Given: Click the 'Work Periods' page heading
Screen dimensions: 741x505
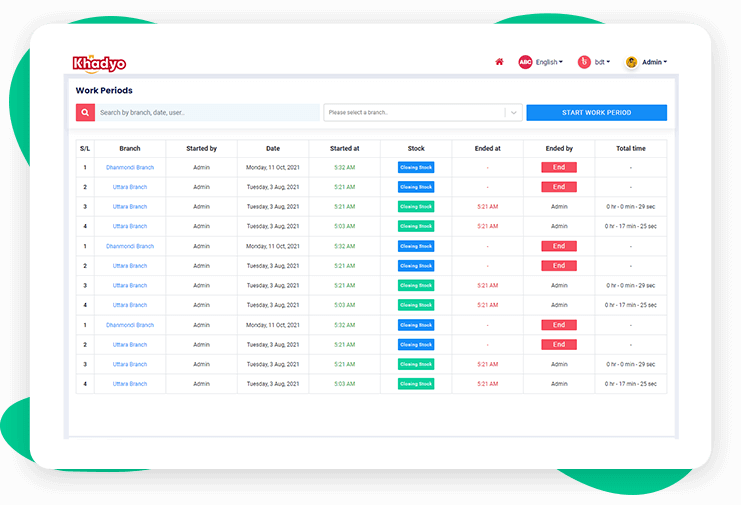Looking at the screenshot, I should tap(104, 90).
